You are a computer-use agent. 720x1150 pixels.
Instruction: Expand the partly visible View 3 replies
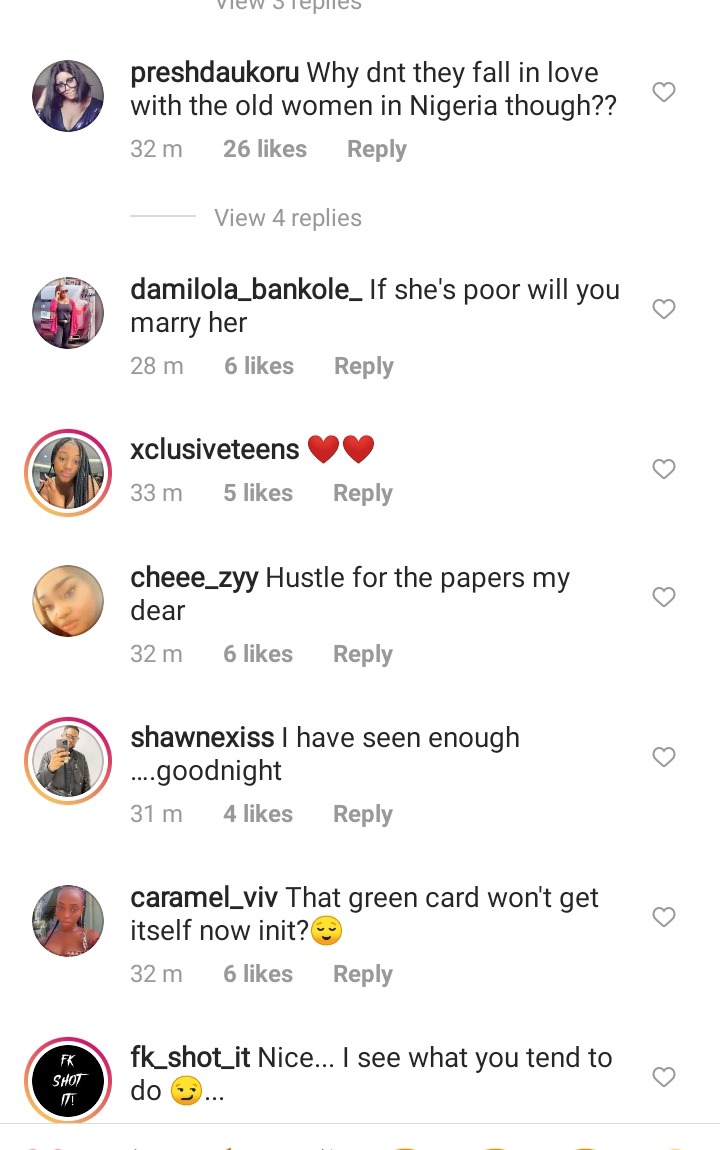287,6
